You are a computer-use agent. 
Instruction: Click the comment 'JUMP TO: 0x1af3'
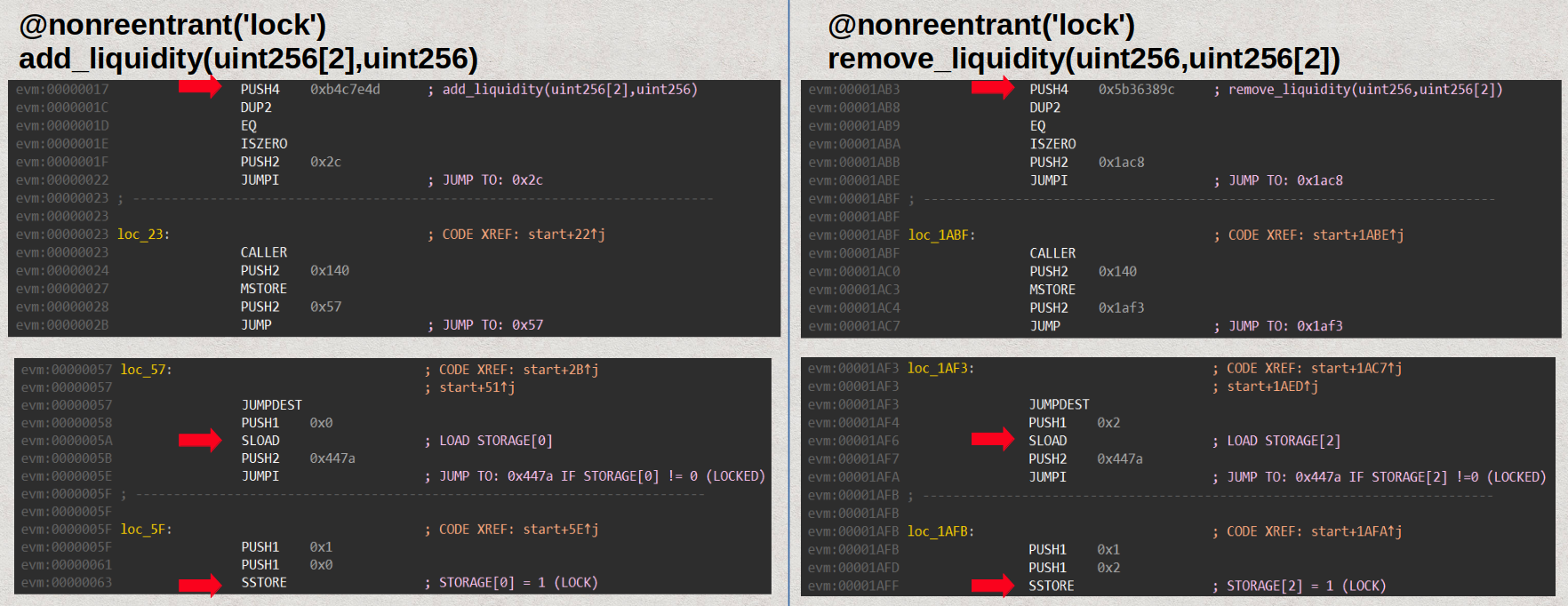click(x=1286, y=326)
